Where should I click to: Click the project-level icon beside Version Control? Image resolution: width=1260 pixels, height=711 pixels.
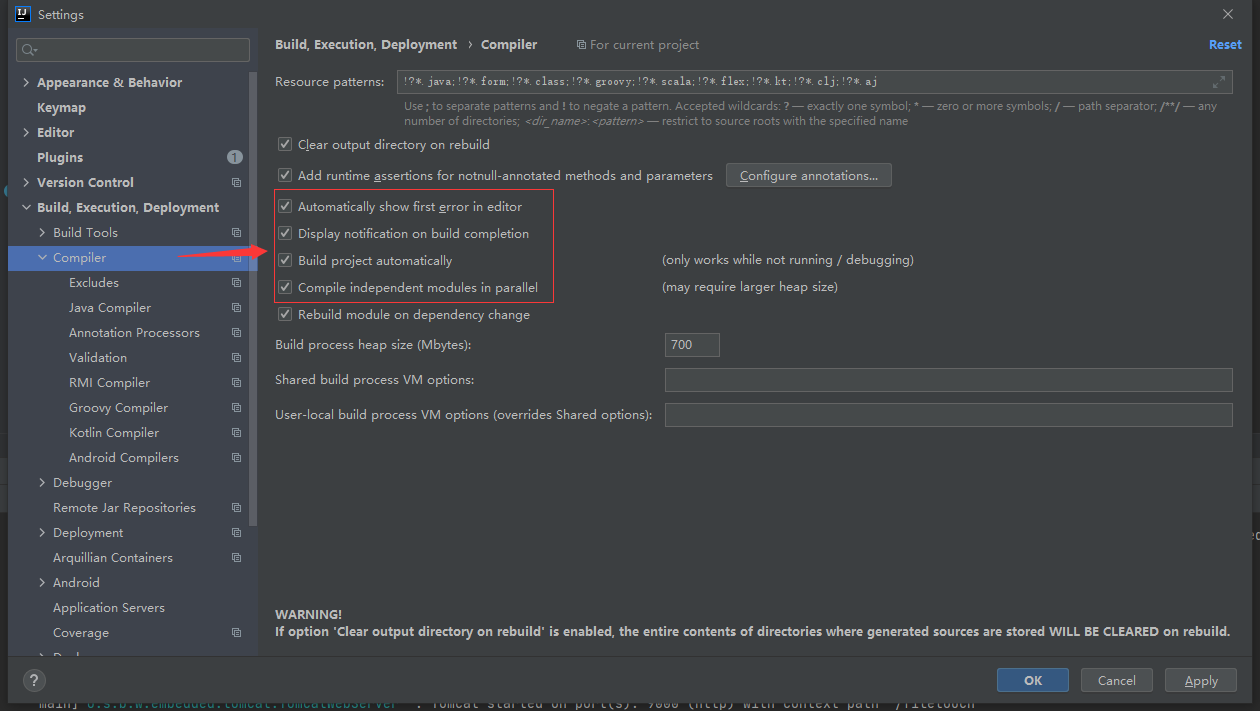click(x=236, y=183)
